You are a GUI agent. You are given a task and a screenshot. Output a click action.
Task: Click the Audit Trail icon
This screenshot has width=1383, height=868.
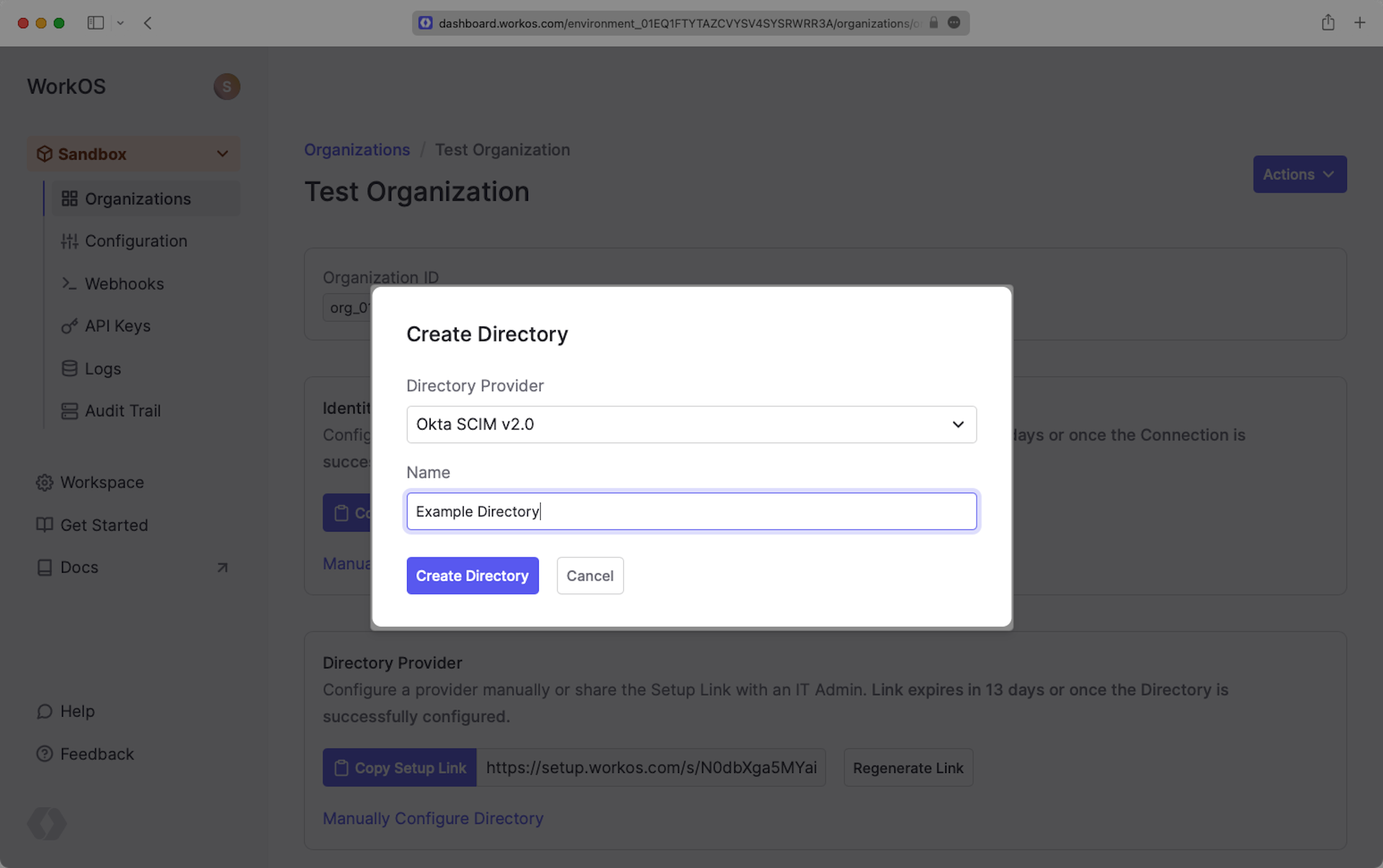click(69, 411)
